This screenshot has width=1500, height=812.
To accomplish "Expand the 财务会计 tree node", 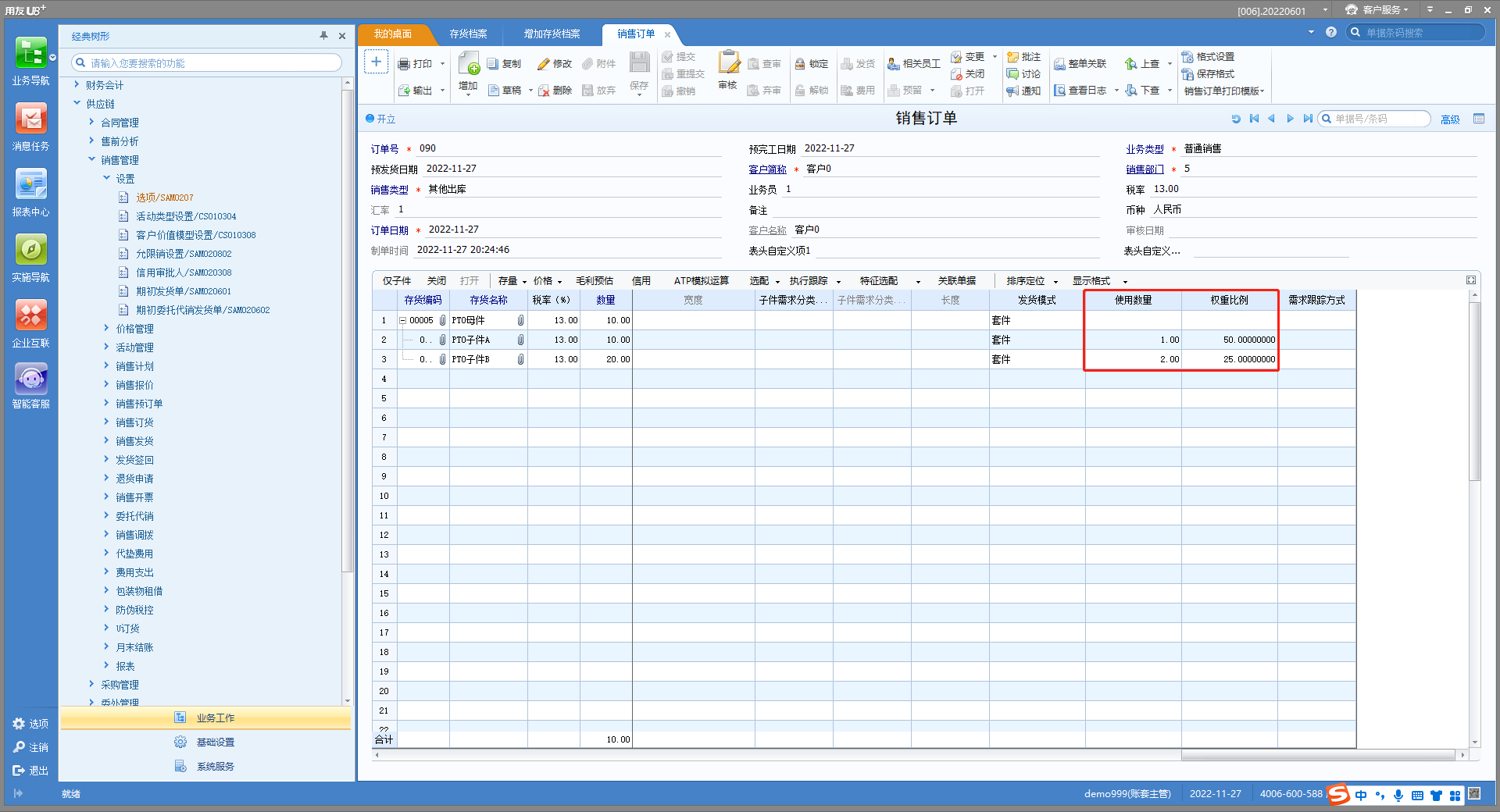I will coord(77,84).
